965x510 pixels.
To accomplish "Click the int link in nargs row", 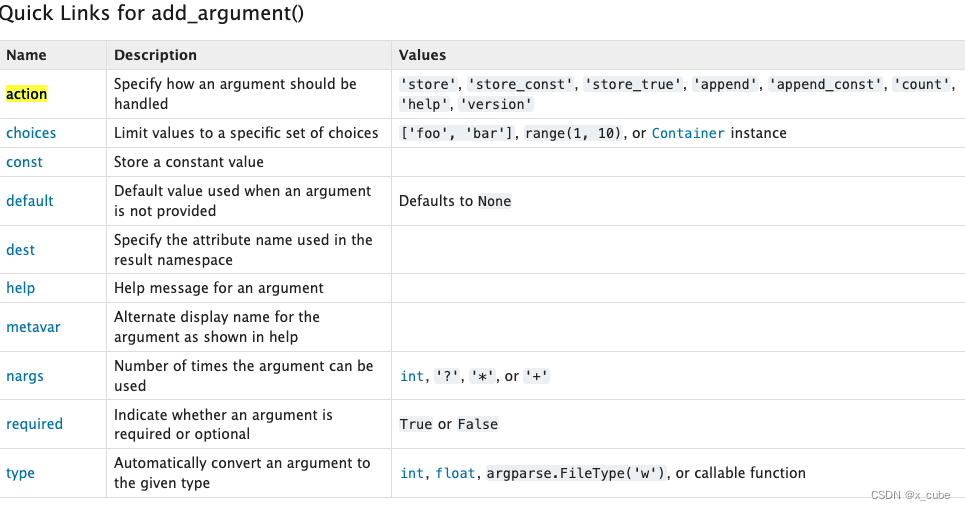I will [412, 376].
